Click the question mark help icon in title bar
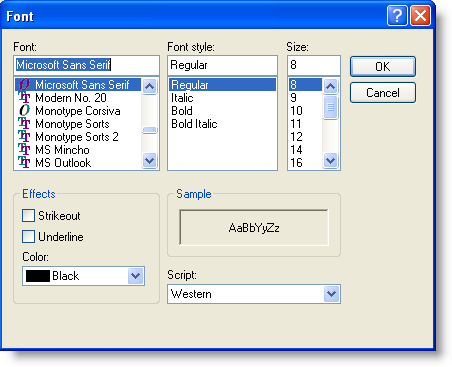Image resolution: width=452 pixels, height=367 pixels. click(x=397, y=15)
